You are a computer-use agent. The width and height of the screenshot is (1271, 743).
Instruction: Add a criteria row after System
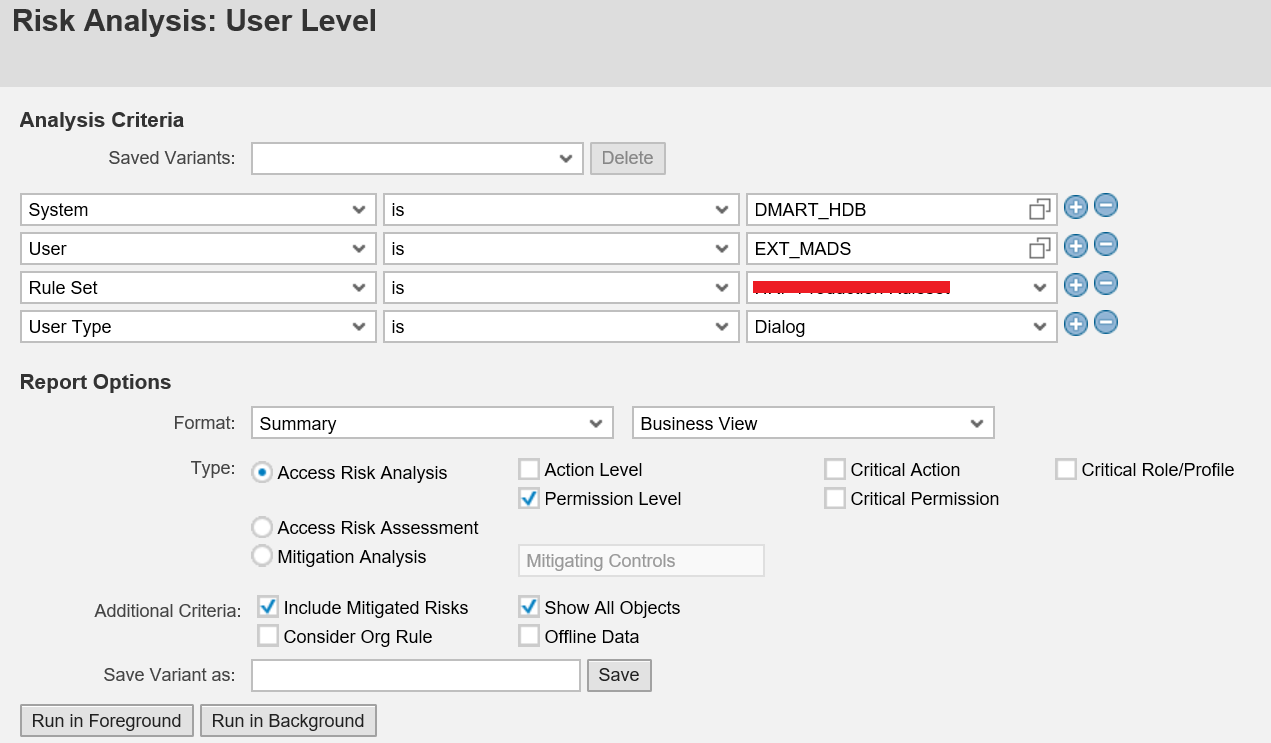(x=1076, y=207)
